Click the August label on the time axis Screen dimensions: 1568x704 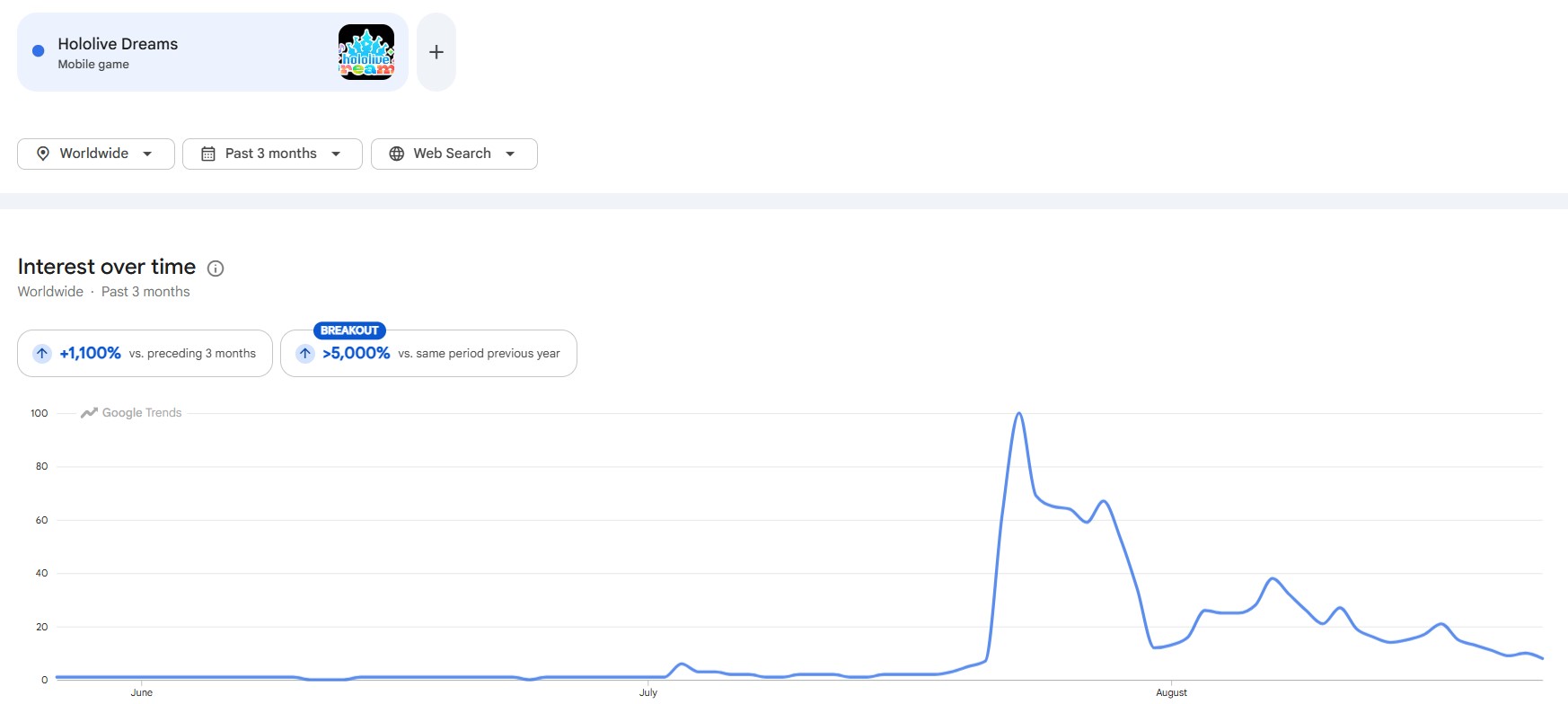click(1171, 692)
